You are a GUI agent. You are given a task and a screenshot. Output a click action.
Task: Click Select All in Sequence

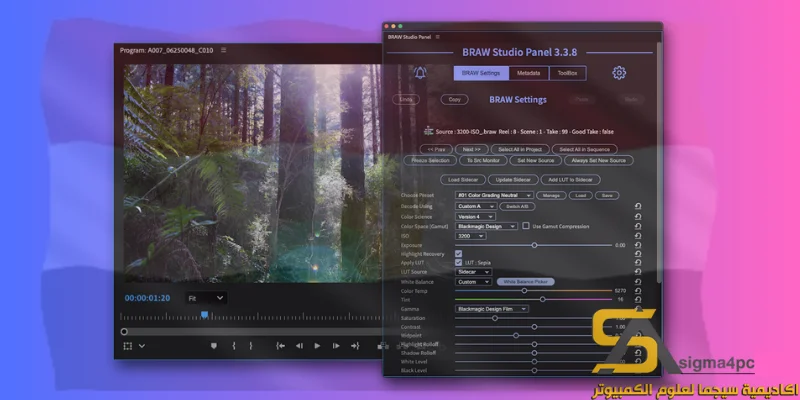pos(585,149)
